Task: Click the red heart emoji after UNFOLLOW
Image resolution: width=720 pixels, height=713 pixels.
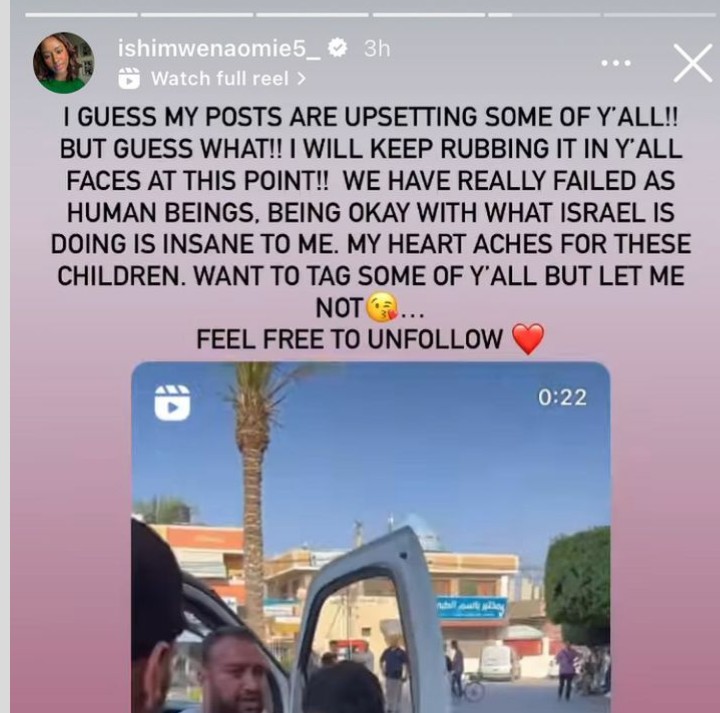Action: pos(528,339)
